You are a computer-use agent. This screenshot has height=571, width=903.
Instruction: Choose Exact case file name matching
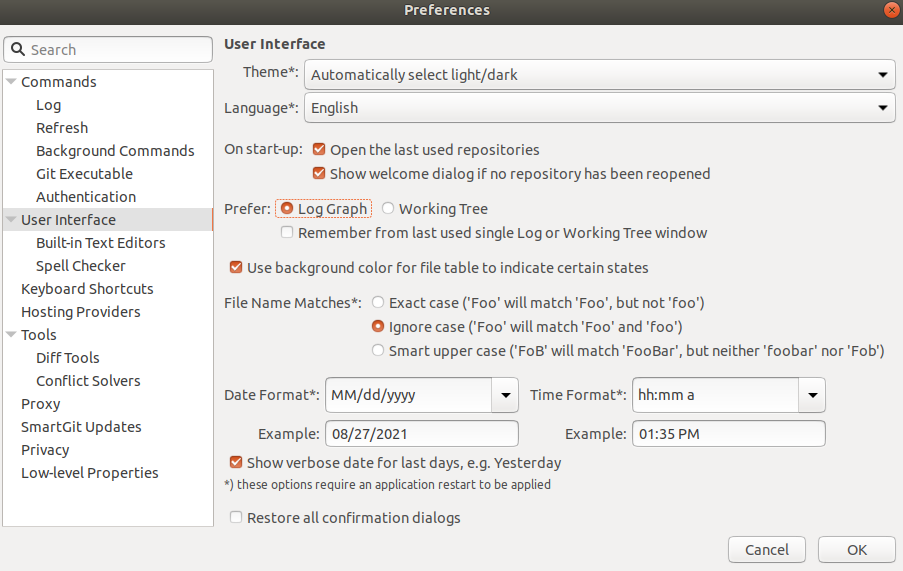(378, 302)
